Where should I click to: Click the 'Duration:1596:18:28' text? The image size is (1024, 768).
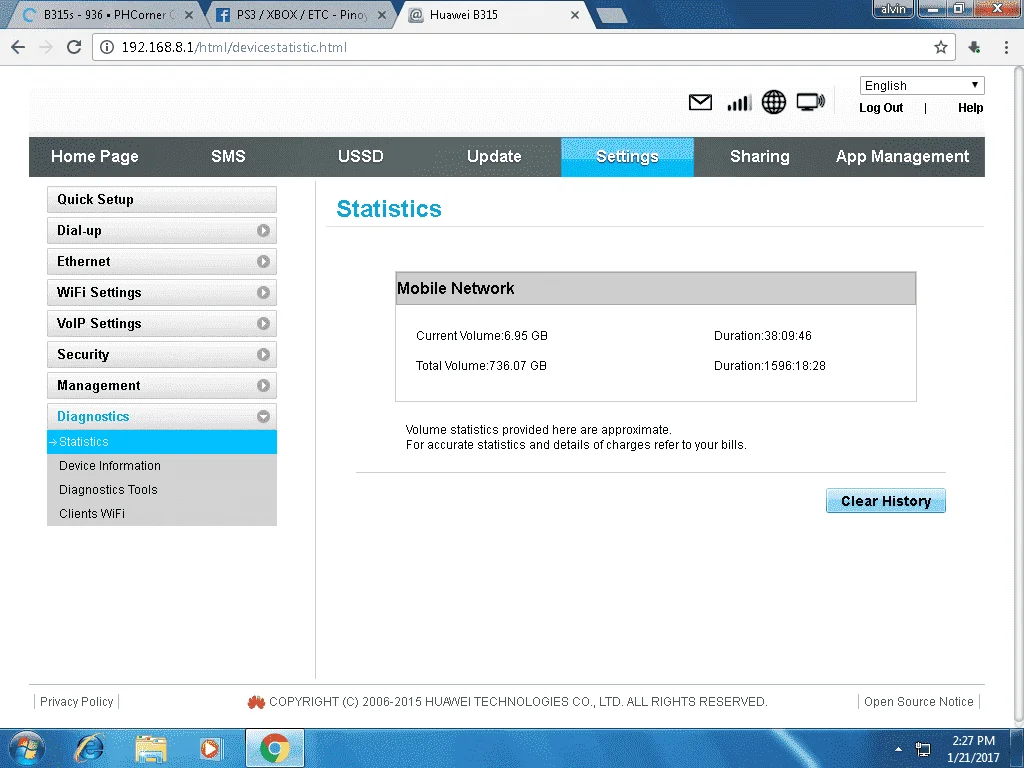(770, 366)
